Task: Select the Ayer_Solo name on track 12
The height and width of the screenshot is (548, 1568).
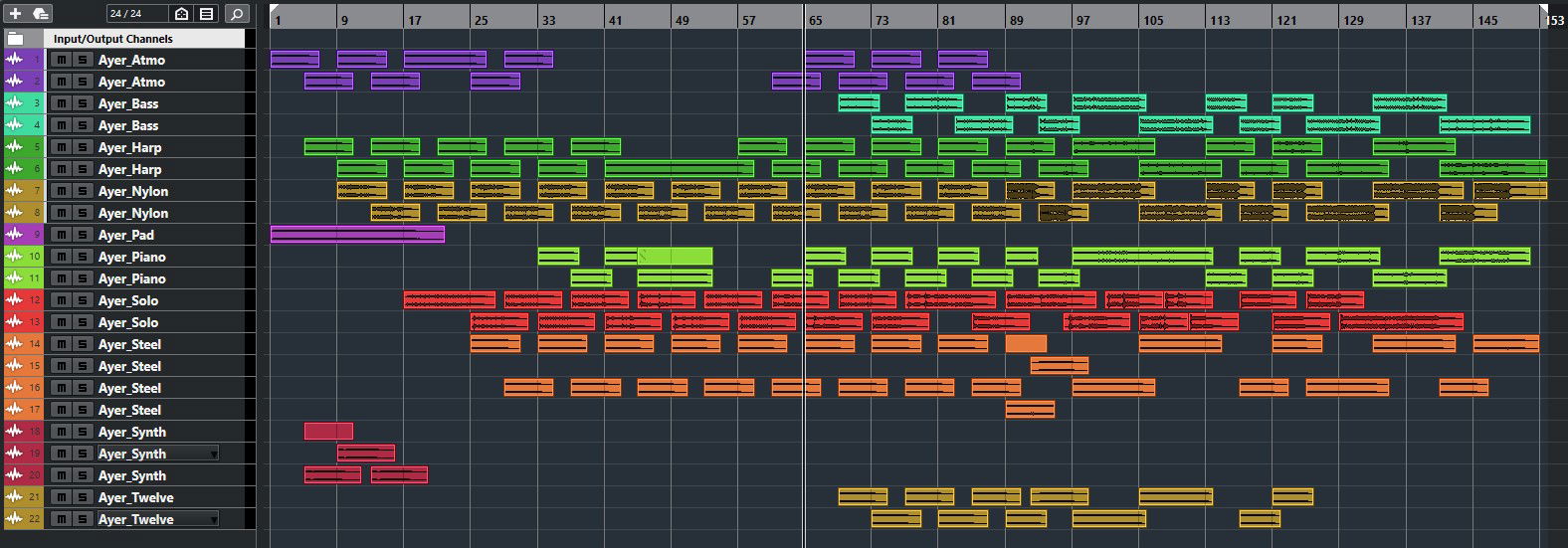Action: tap(128, 300)
